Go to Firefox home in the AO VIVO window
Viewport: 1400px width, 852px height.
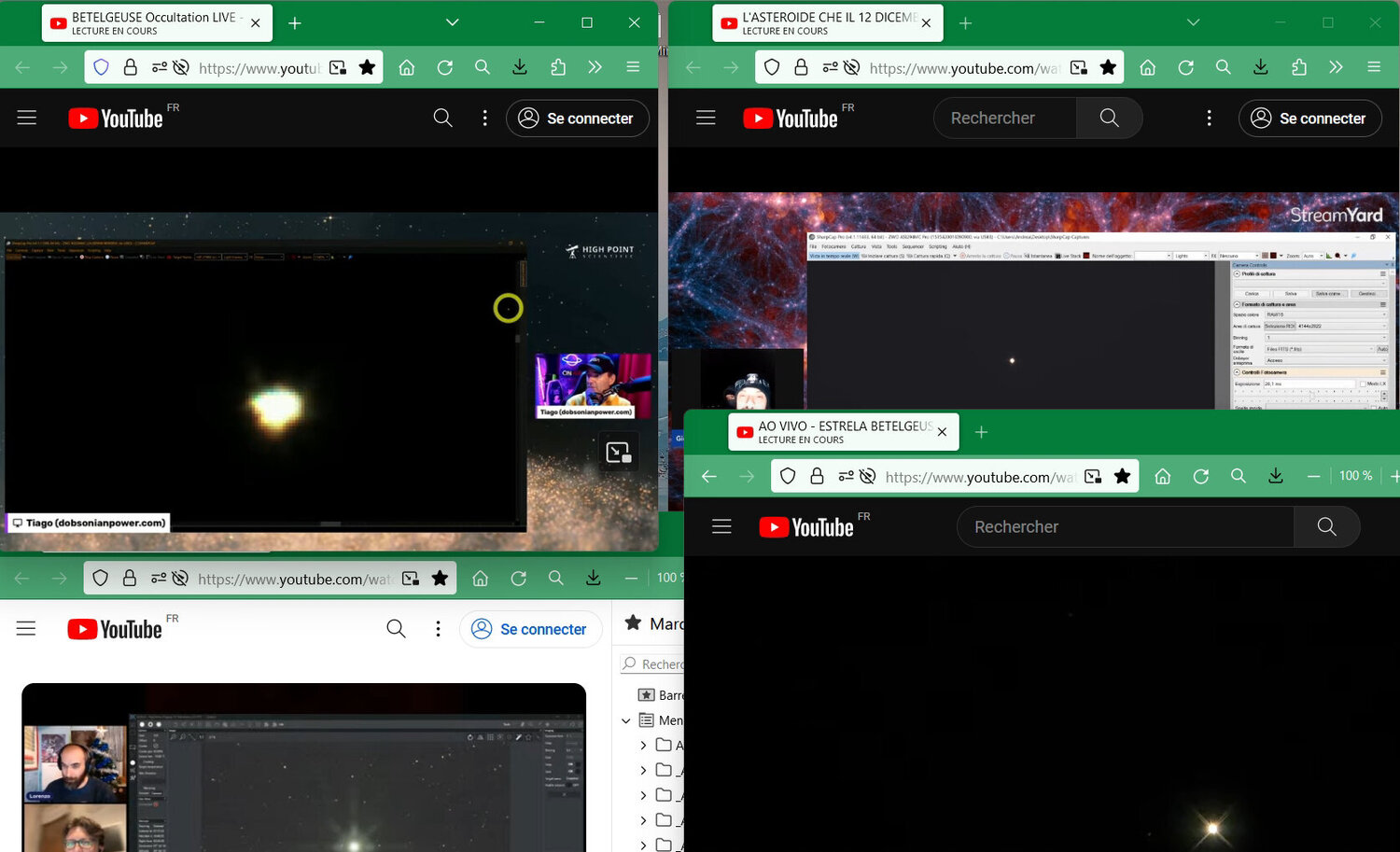1163,477
